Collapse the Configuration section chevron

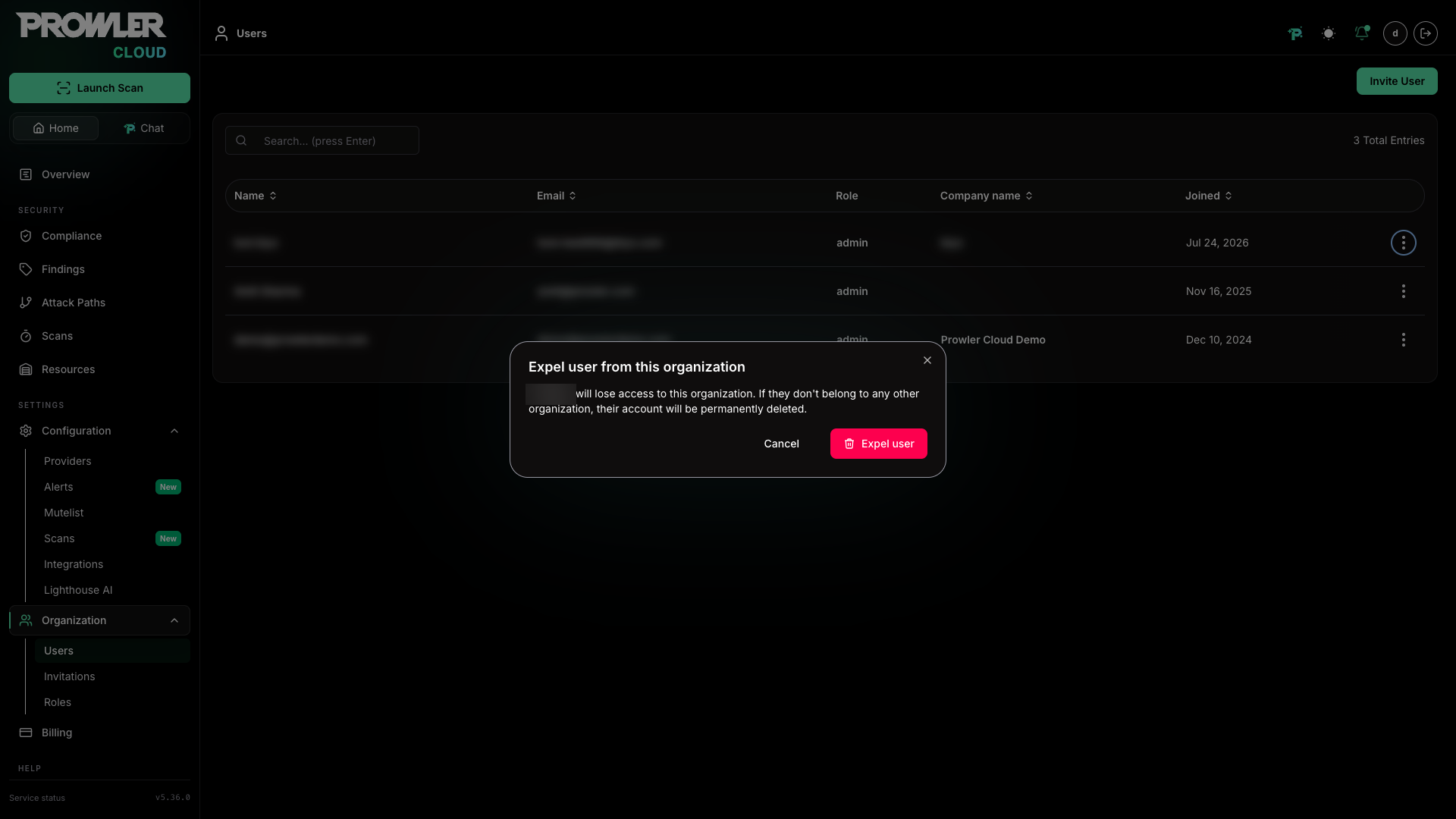(174, 431)
